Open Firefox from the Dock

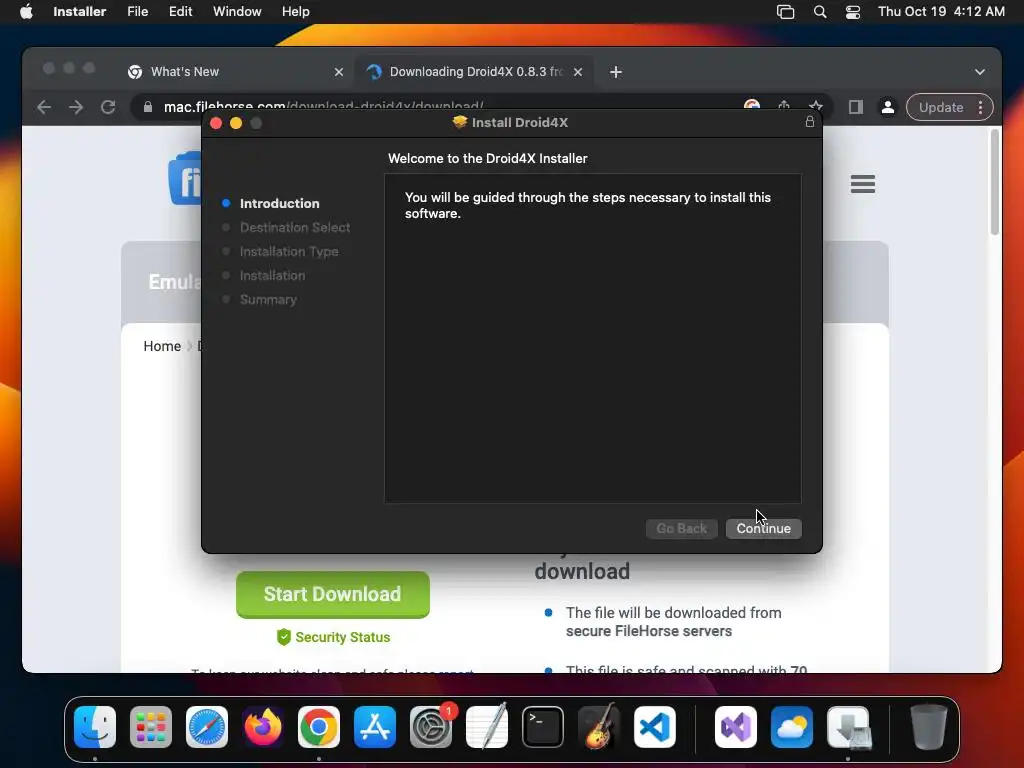[x=263, y=727]
